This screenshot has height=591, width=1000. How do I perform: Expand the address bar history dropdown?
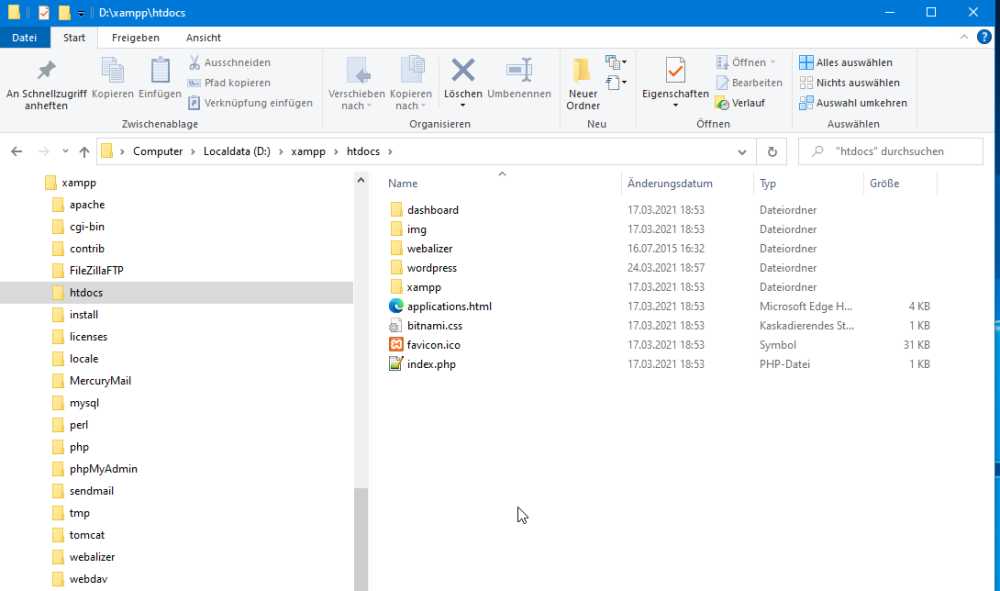point(742,152)
